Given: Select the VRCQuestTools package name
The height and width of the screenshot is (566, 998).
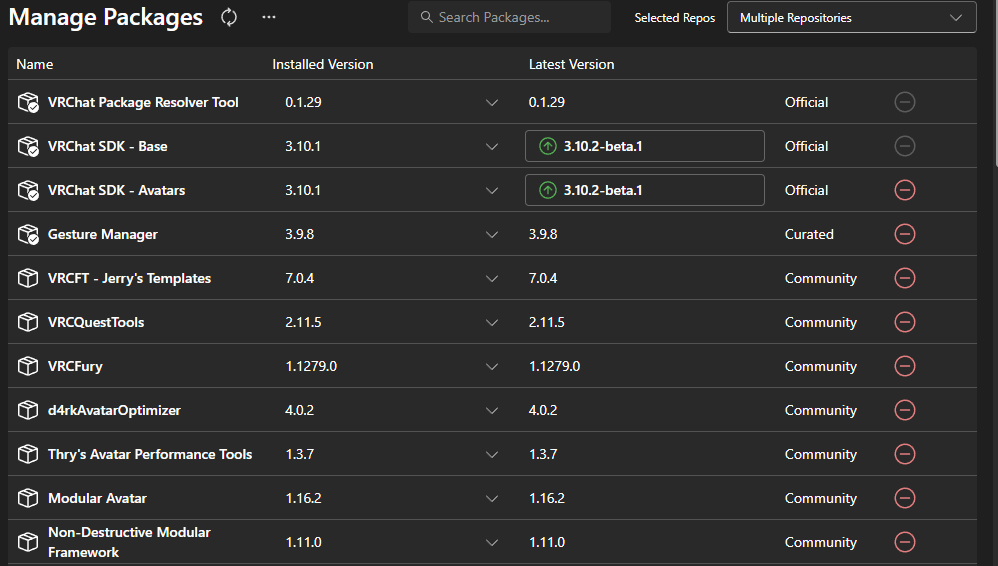Looking at the screenshot, I should [x=95, y=322].
